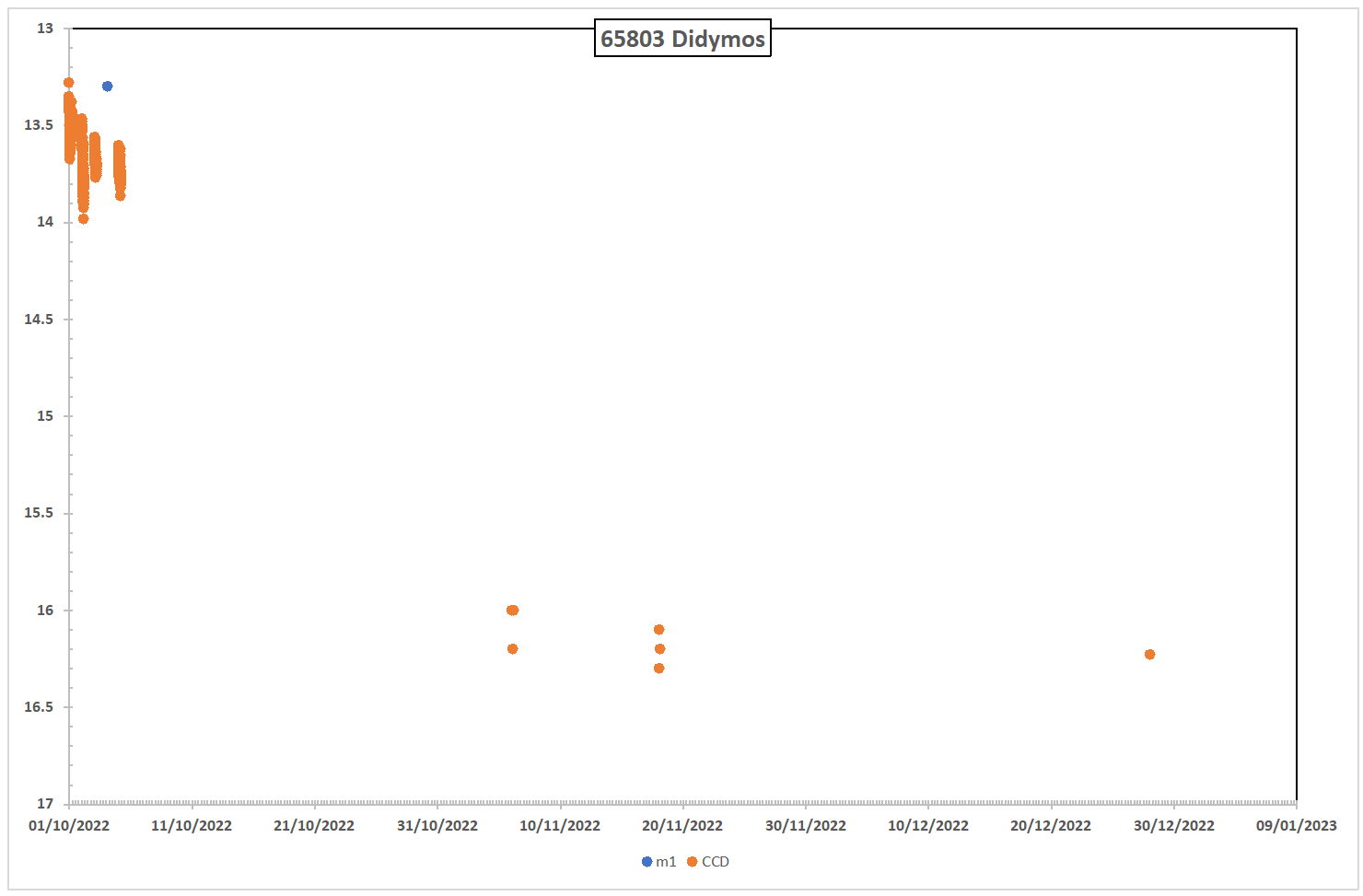Viewport: 1363px width, 896px height.
Task: Select the x-axis label 31/10/2022
Action: tap(437, 826)
